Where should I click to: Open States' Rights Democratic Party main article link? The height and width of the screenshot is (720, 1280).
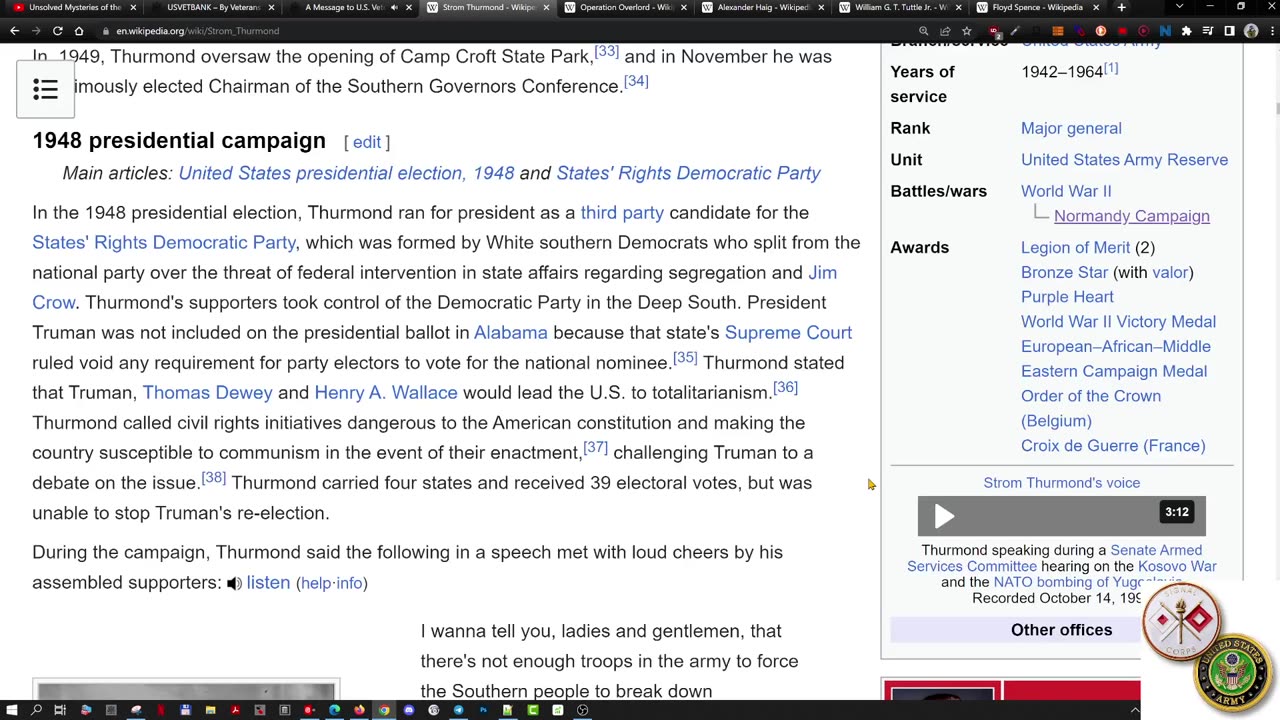point(688,173)
